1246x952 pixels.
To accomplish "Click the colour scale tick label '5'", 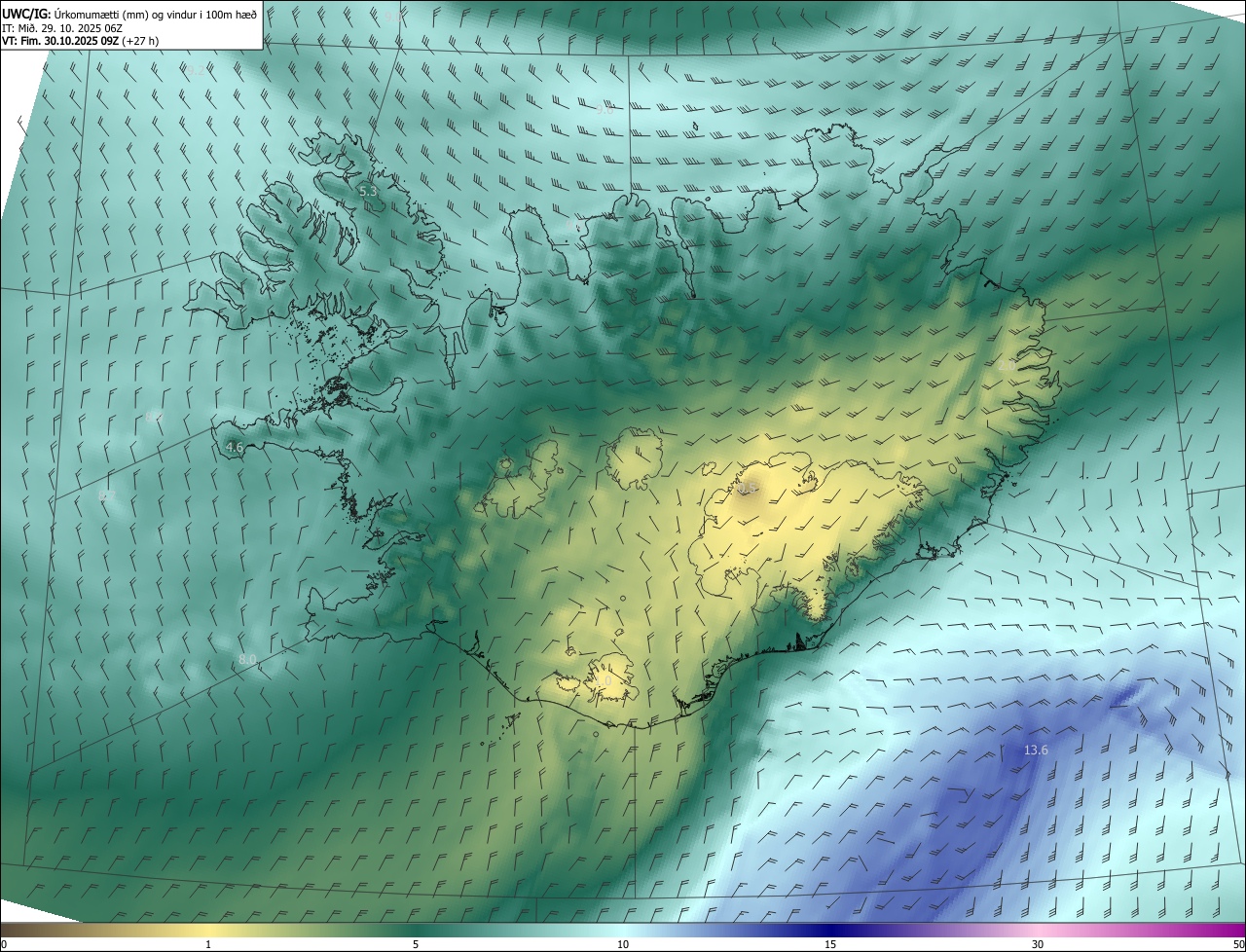I will click(x=416, y=944).
